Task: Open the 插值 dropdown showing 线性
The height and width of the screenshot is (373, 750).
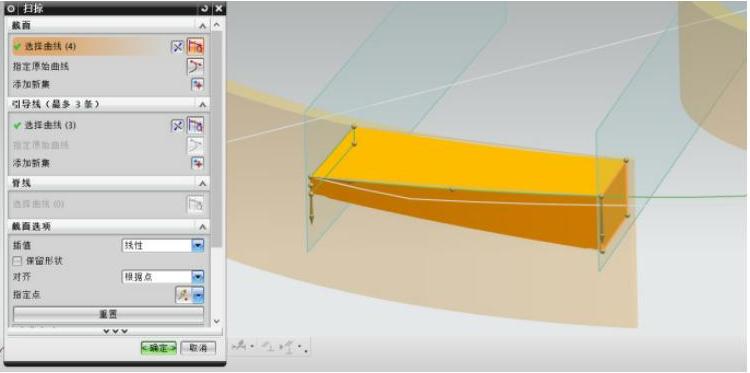Action: click(163, 246)
